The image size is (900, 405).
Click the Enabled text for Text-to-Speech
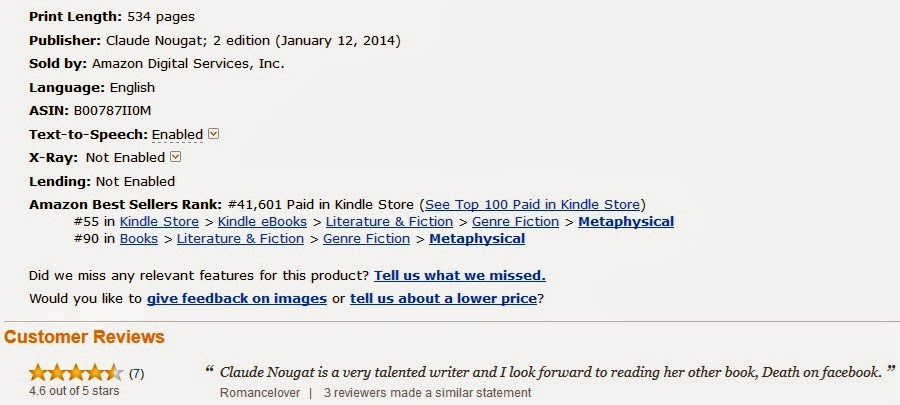coord(177,134)
